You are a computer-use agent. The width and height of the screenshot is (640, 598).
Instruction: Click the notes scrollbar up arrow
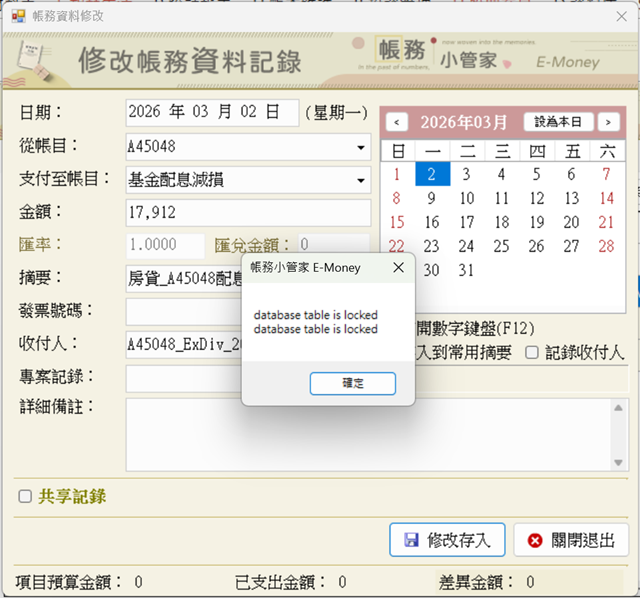(x=618, y=408)
